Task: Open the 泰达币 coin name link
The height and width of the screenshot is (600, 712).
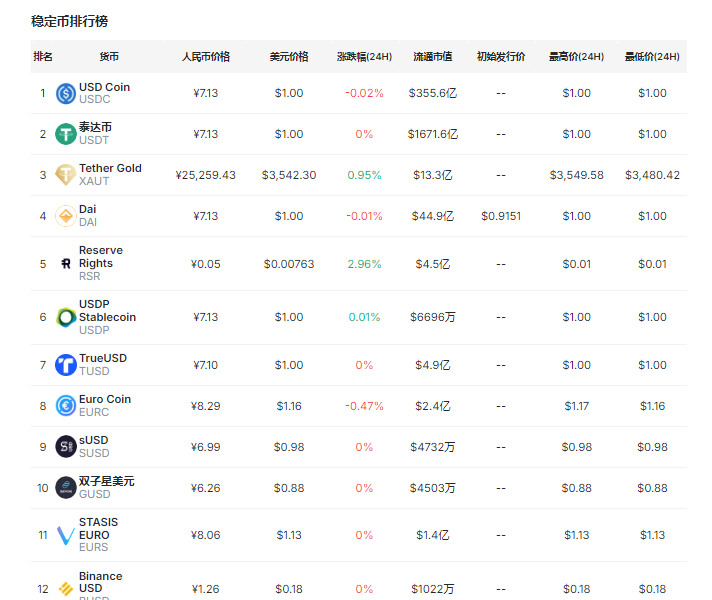Action: point(95,128)
